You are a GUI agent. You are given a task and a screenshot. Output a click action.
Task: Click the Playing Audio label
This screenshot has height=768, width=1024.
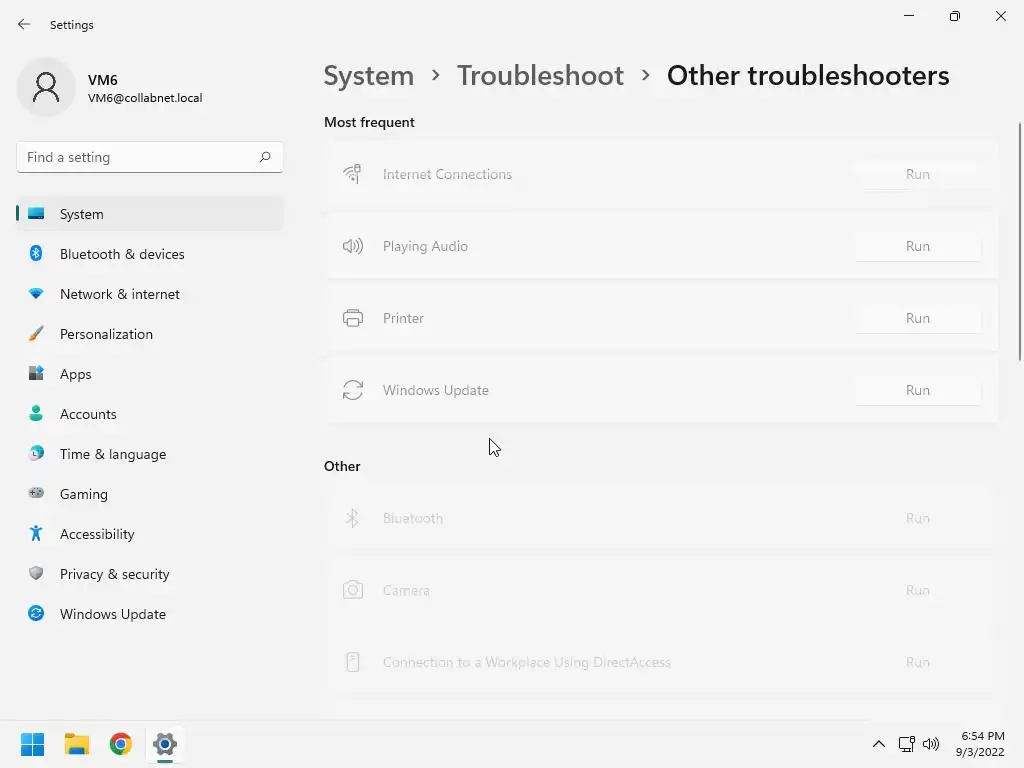425,246
